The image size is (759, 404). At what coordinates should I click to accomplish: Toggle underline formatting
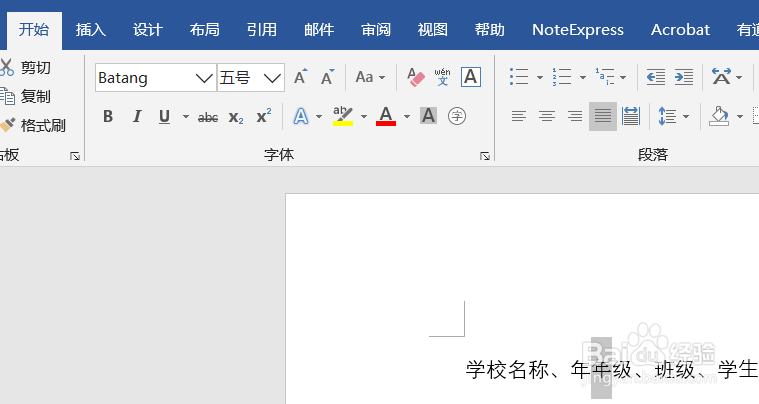pos(165,117)
